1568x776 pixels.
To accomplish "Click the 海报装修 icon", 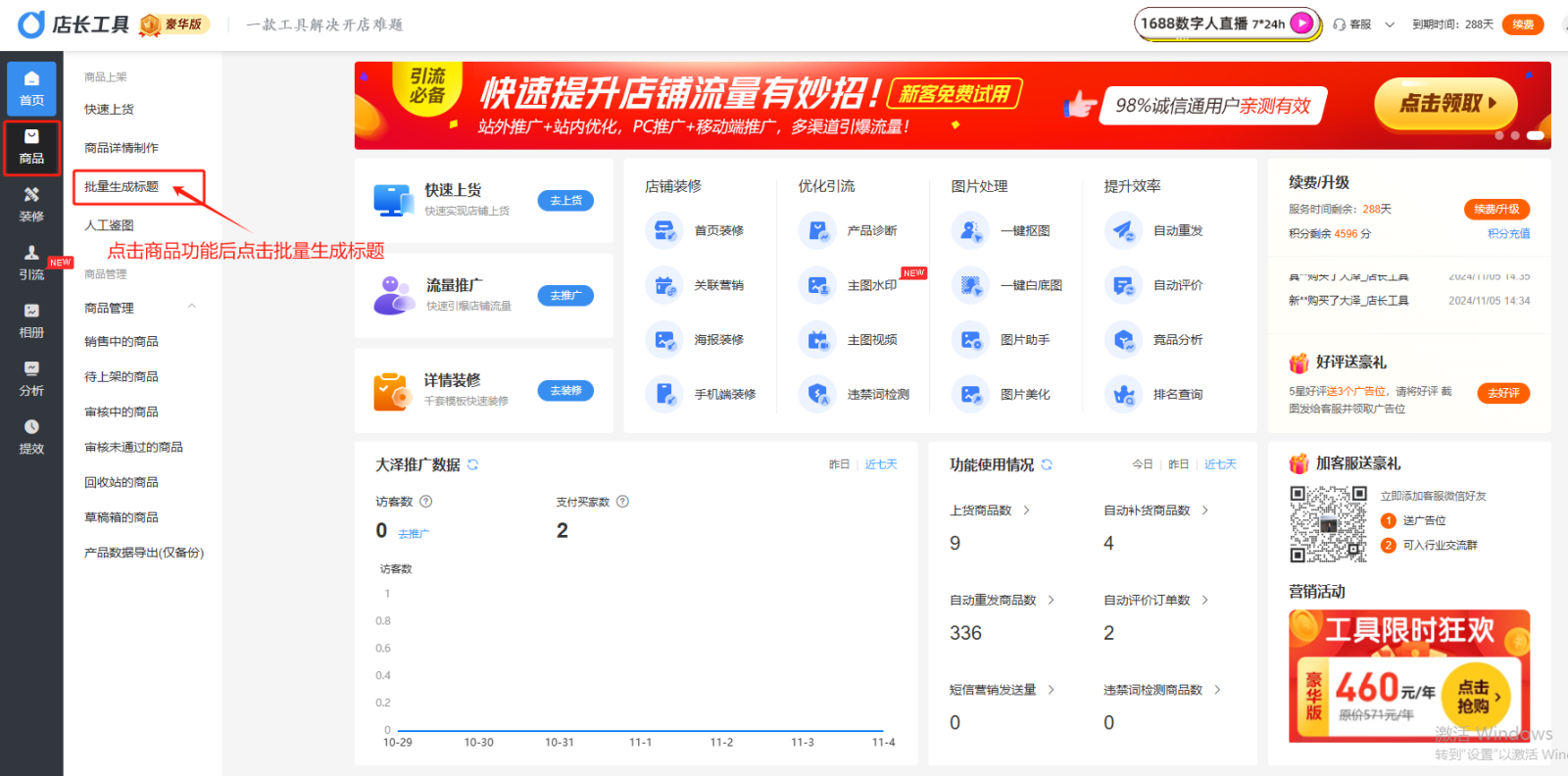I will pos(664,340).
